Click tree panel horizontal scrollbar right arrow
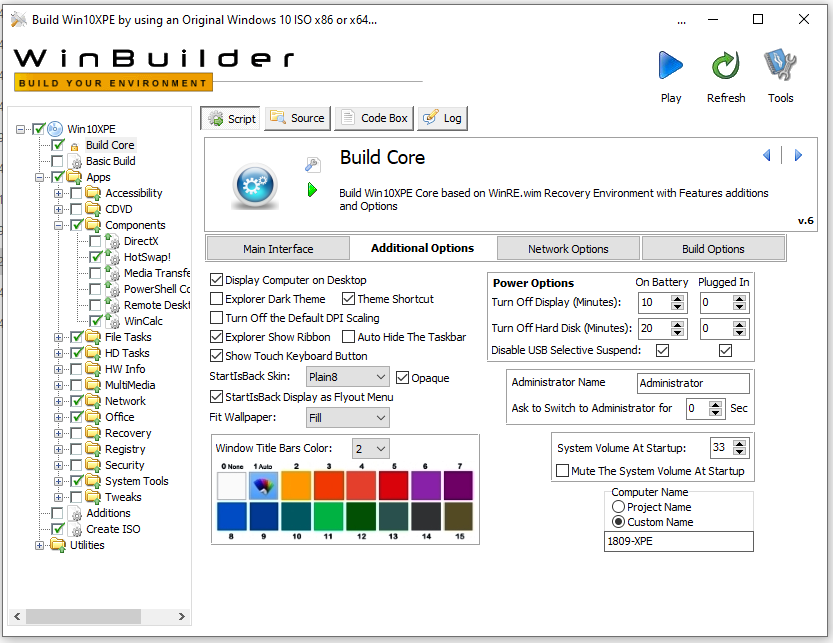 point(182,616)
